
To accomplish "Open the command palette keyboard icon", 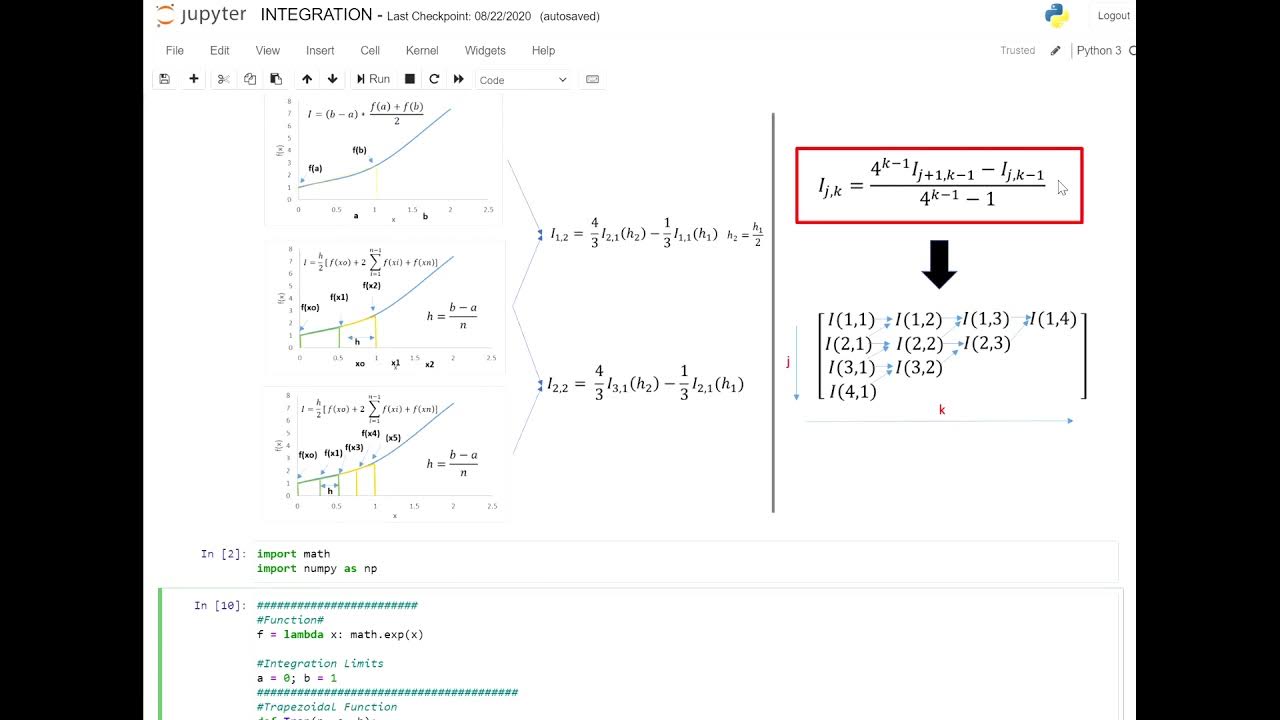I will (592, 79).
